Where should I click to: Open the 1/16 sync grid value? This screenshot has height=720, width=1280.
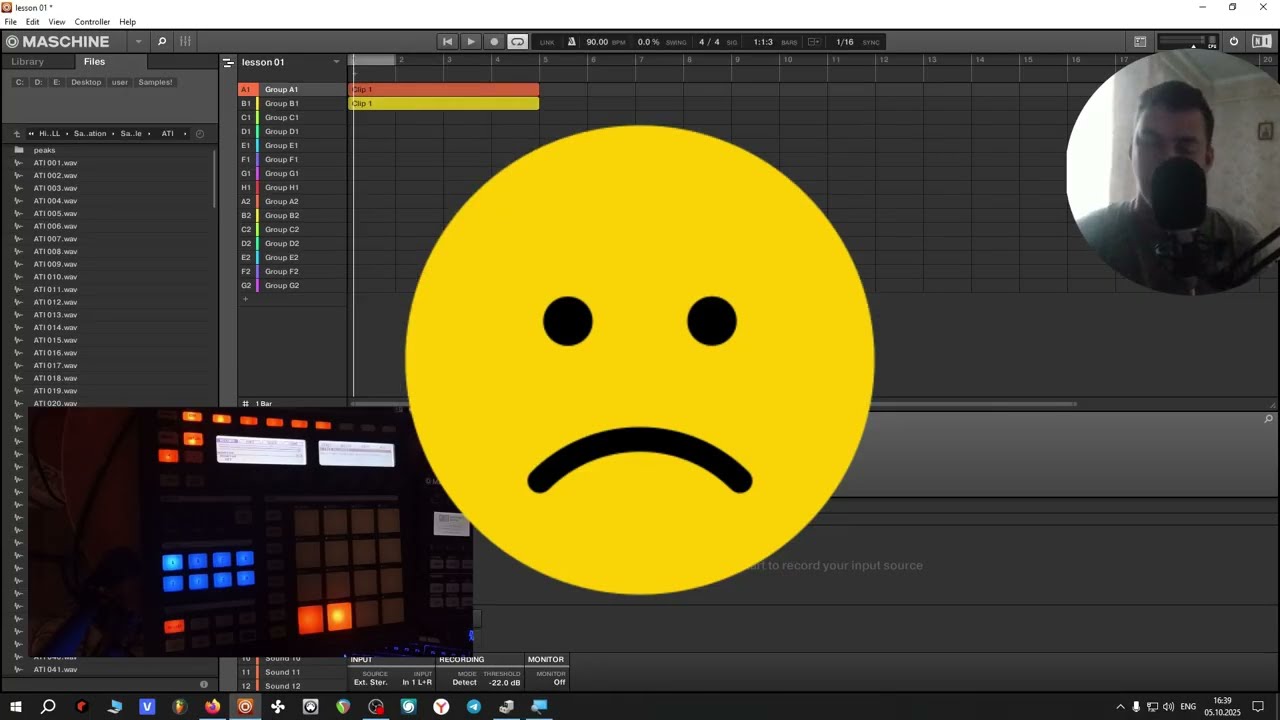(845, 42)
